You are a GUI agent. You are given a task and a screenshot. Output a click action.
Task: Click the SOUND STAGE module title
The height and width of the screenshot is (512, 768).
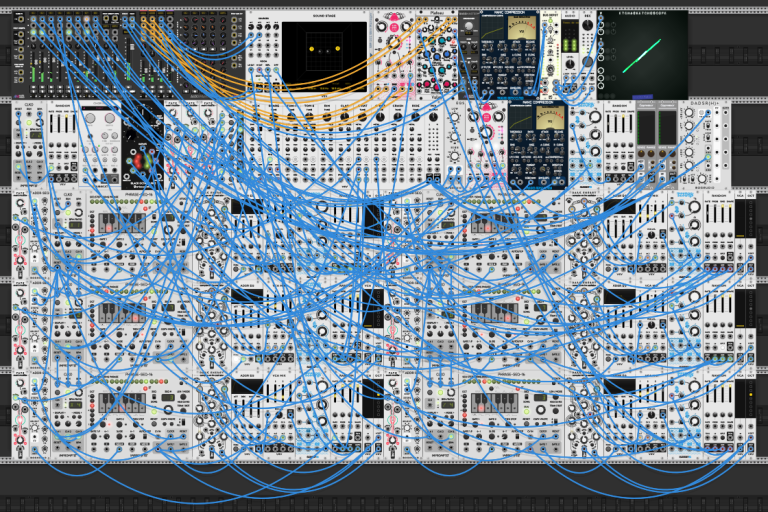324,16
